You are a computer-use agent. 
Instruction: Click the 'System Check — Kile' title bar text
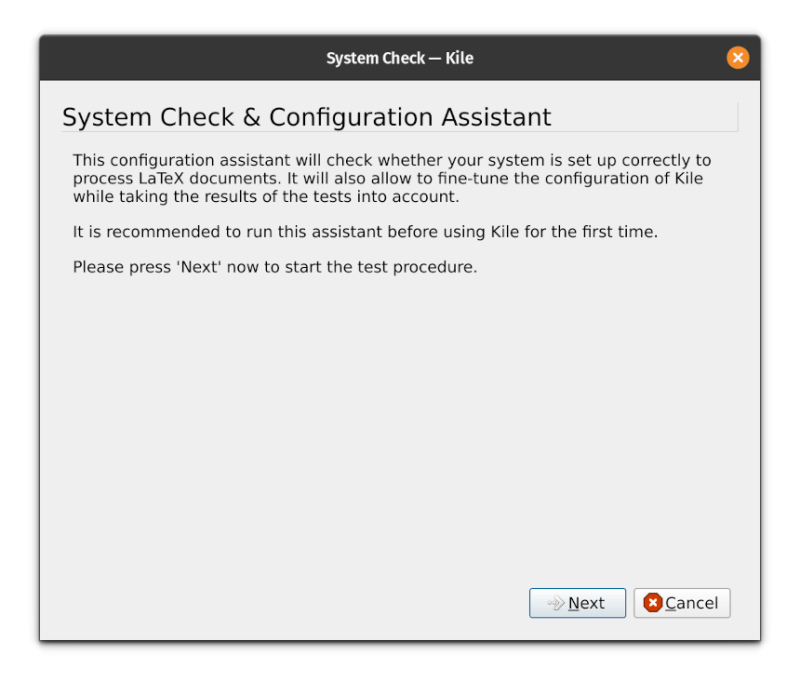click(399, 58)
